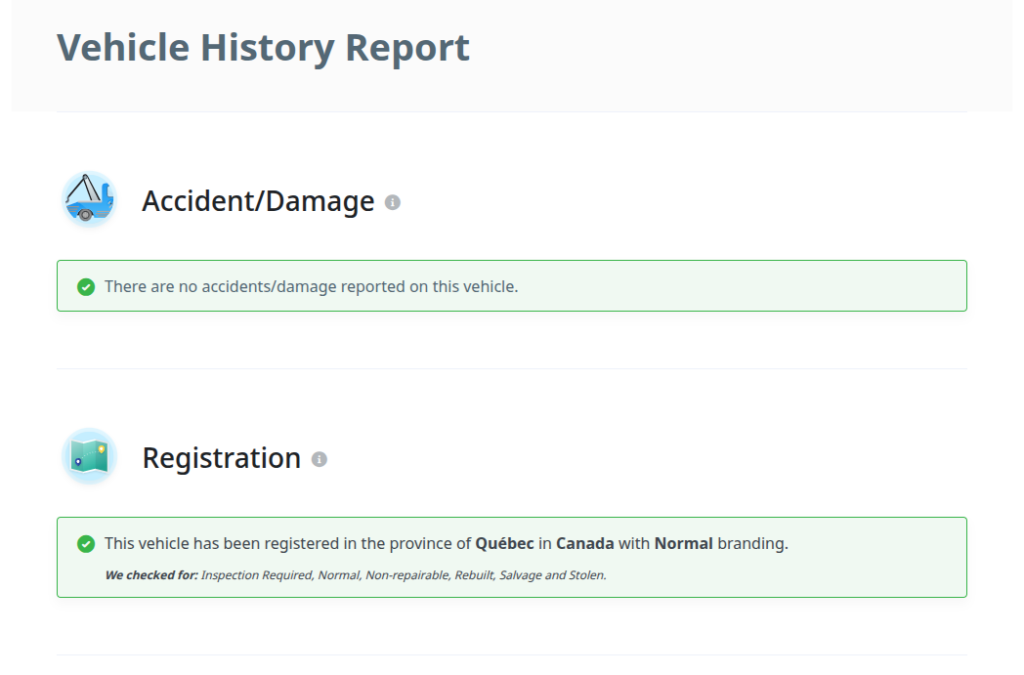The image size is (1024, 675).
Task: Click the bold Québec province name
Action: pos(504,544)
